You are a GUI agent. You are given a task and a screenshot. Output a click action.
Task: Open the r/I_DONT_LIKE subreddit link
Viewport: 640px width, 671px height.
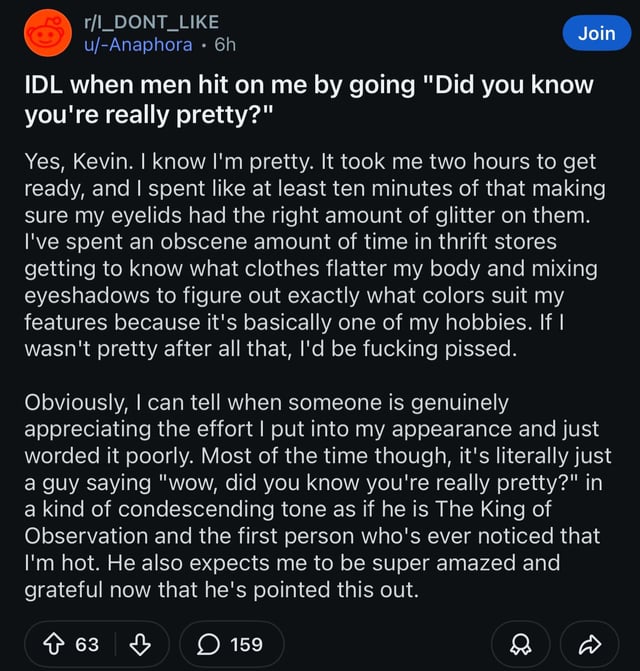coord(154,23)
